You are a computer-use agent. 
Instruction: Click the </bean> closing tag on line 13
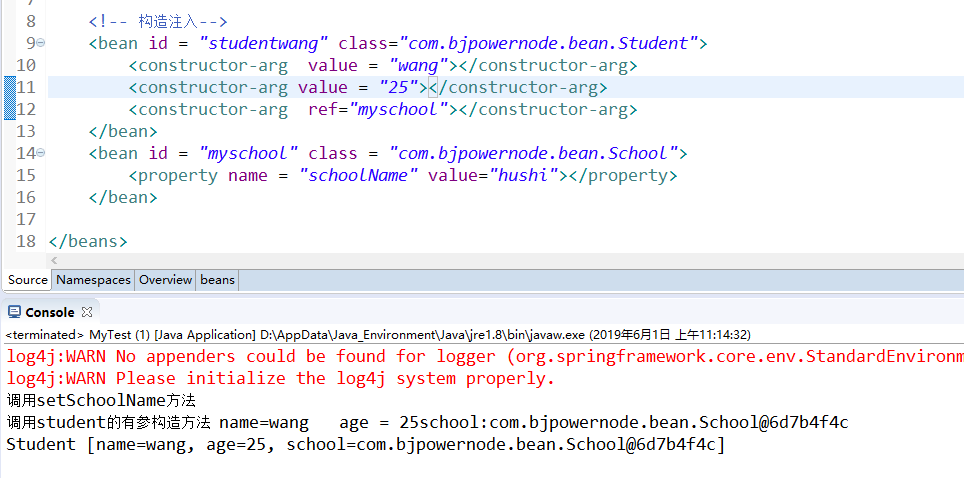click(123, 131)
